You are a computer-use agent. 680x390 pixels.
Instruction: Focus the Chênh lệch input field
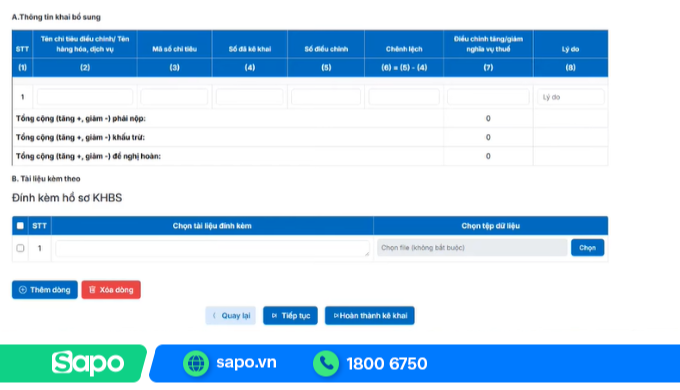(404, 97)
